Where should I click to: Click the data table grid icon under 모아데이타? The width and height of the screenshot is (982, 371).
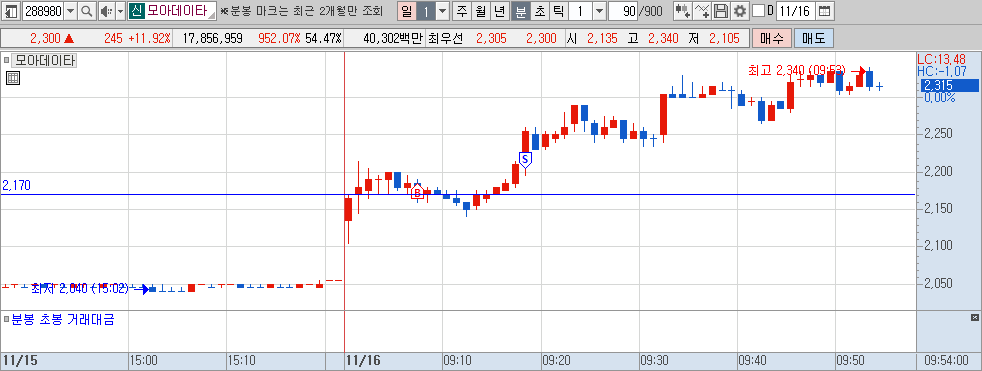13,78
